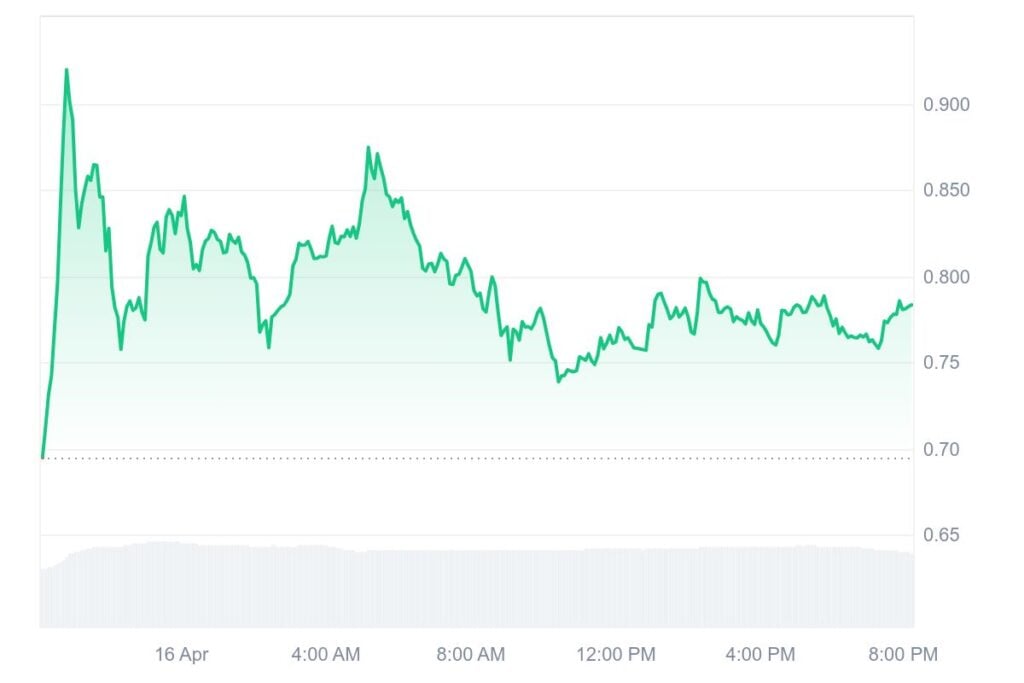
Task: Click the final point of the price line
Action: click(912, 305)
